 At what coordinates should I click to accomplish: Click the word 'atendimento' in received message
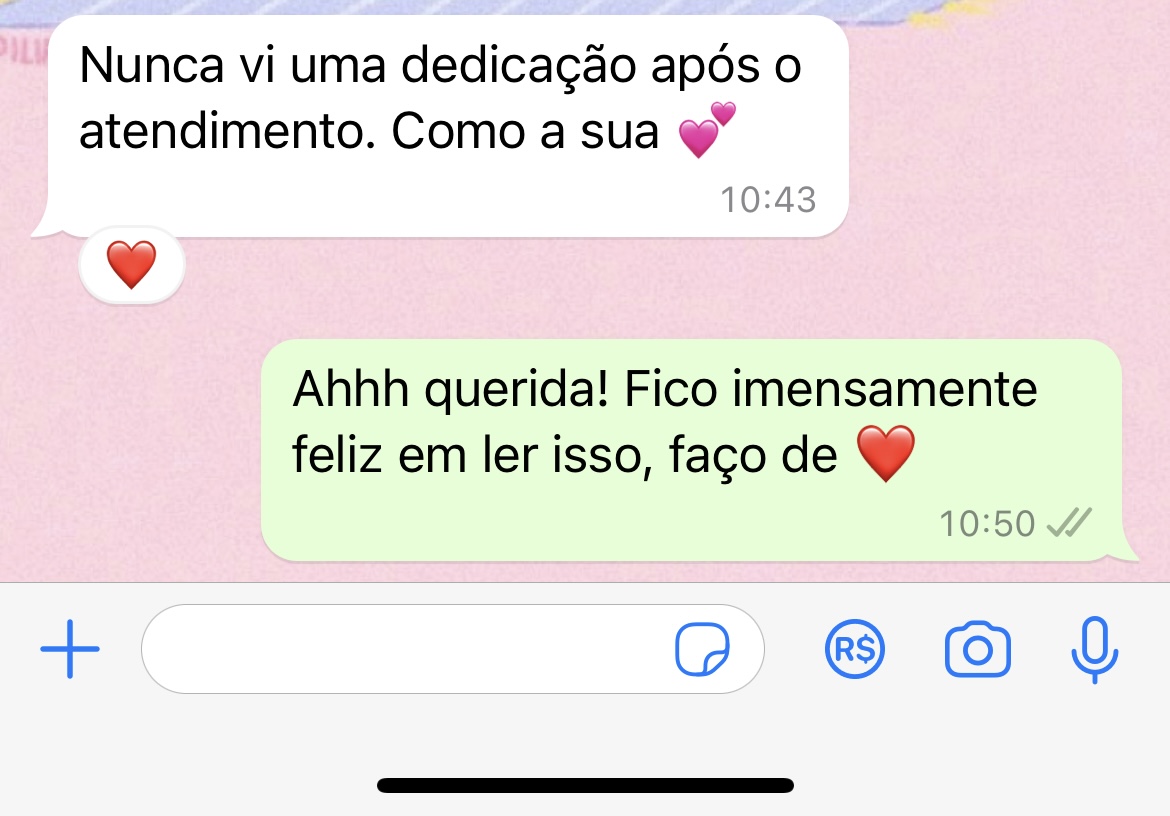227,132
